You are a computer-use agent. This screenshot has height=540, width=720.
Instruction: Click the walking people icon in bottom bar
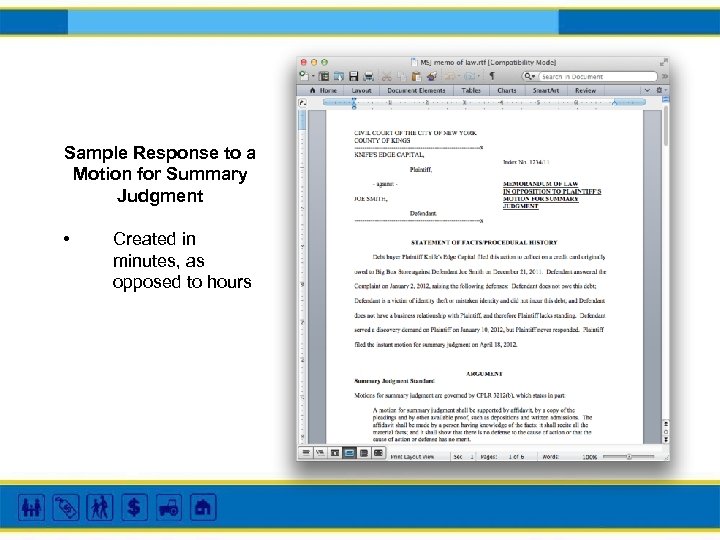(x=100, y=507)
